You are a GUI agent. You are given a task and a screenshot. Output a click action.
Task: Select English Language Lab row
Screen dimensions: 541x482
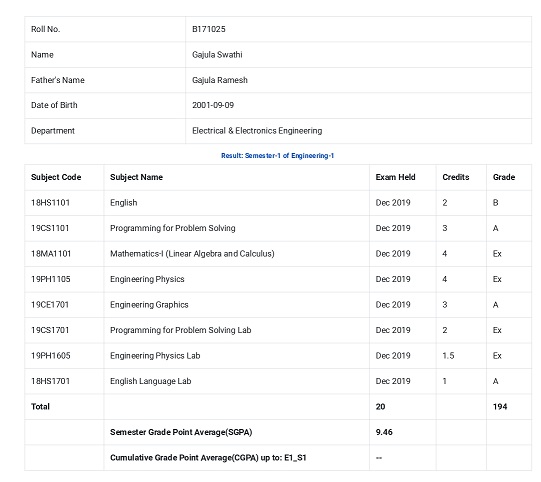(278, 381)
